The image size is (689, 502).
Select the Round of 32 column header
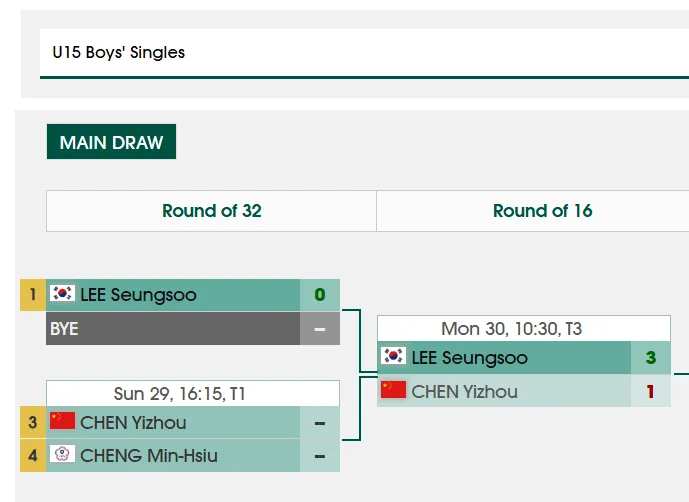(x=211, y=211)
